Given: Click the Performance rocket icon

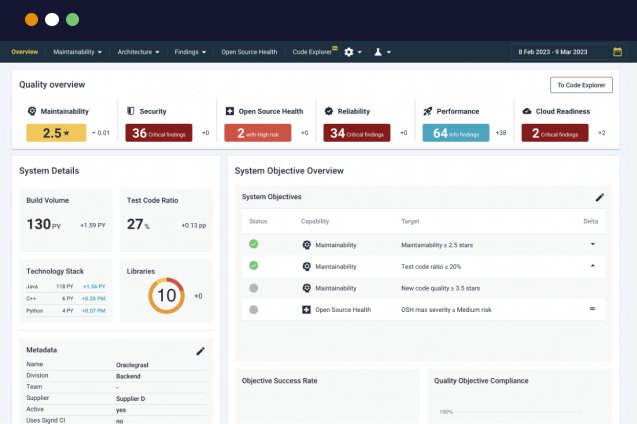Looking at the screenshot, I should pos(428,111).
